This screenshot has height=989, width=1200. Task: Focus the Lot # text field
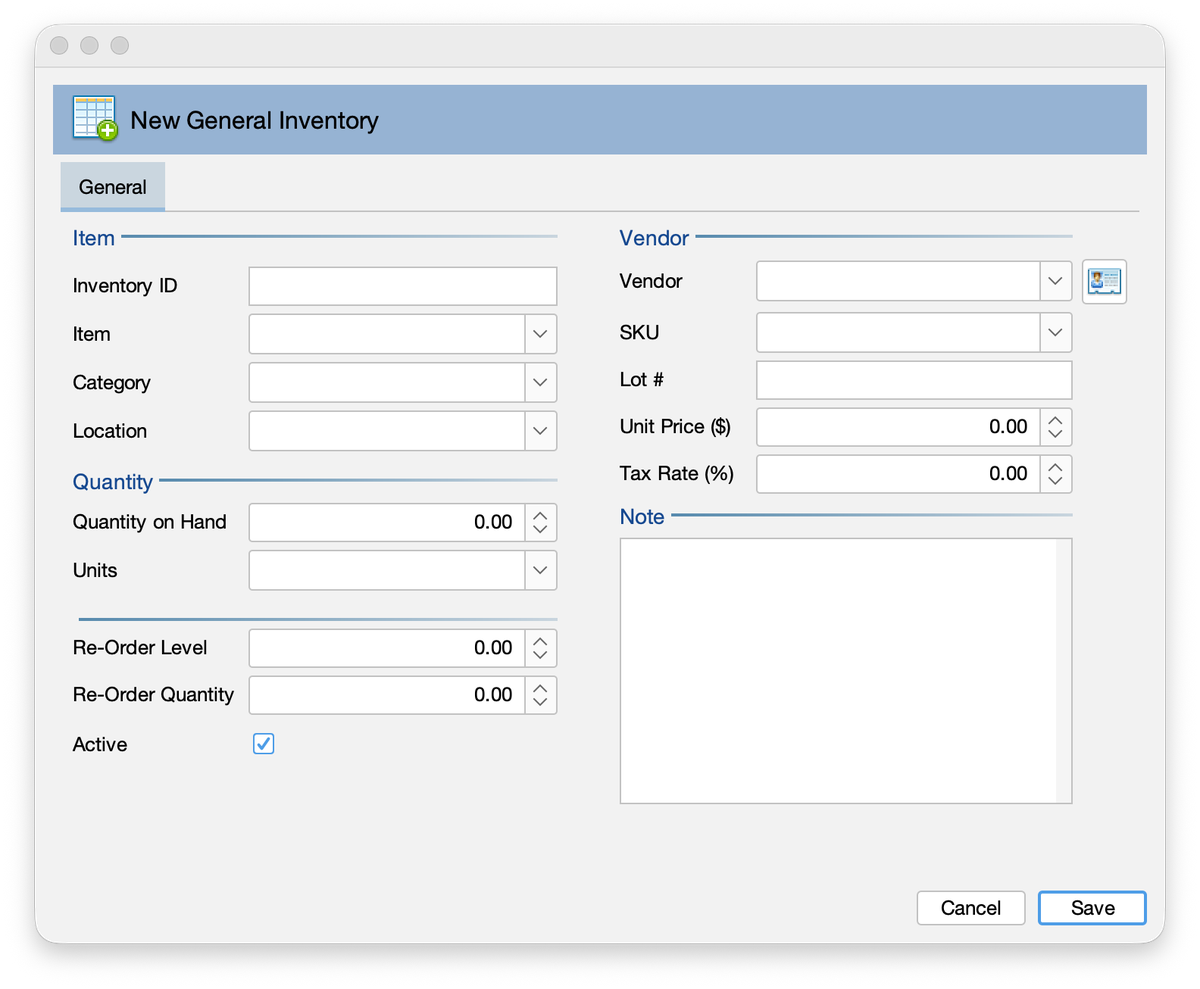point(914,380)
